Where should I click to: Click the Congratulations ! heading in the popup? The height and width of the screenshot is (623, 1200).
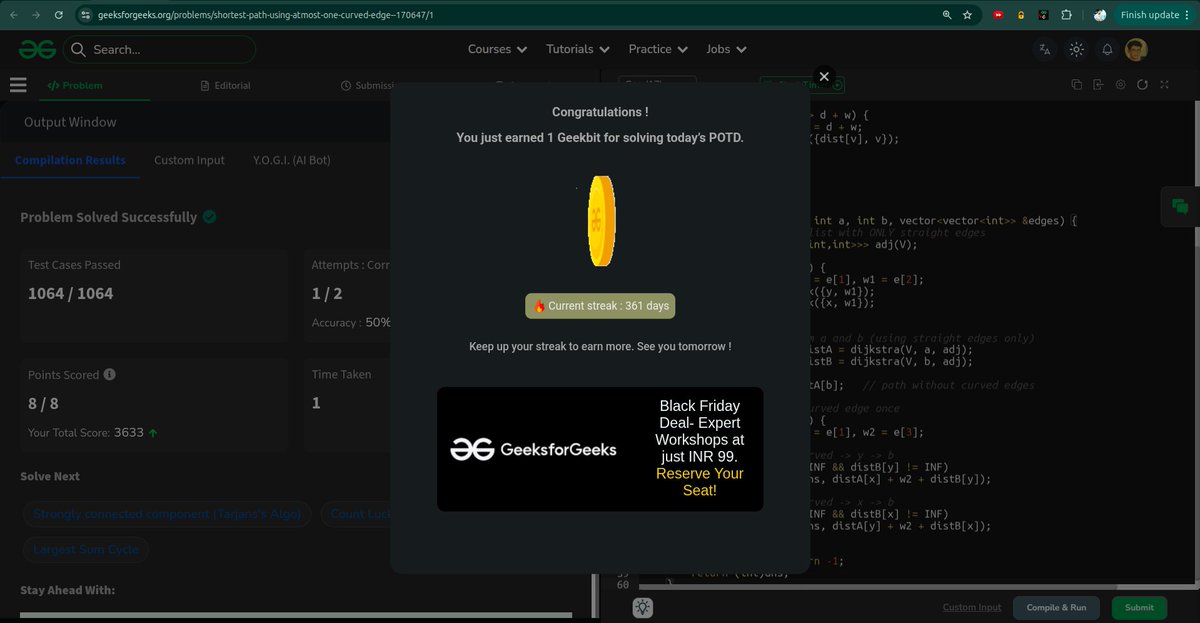click(x=600, y=112)
